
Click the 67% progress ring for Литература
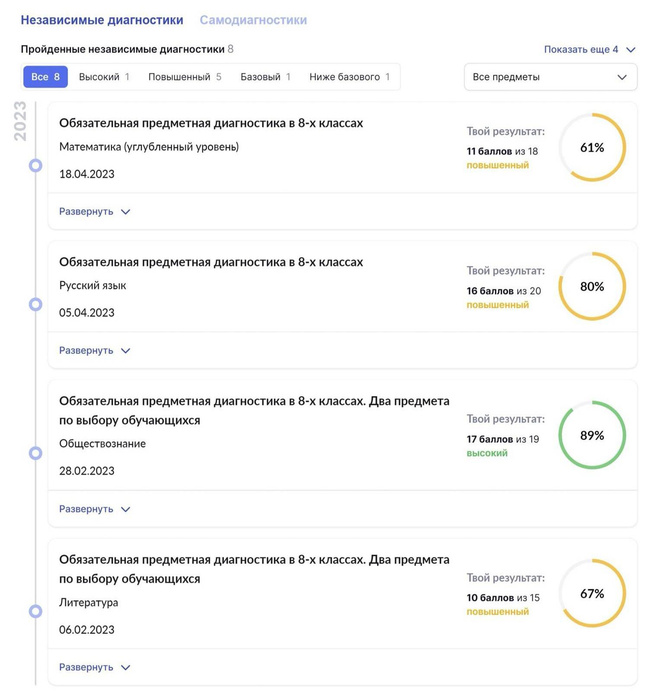coord(592,594)
